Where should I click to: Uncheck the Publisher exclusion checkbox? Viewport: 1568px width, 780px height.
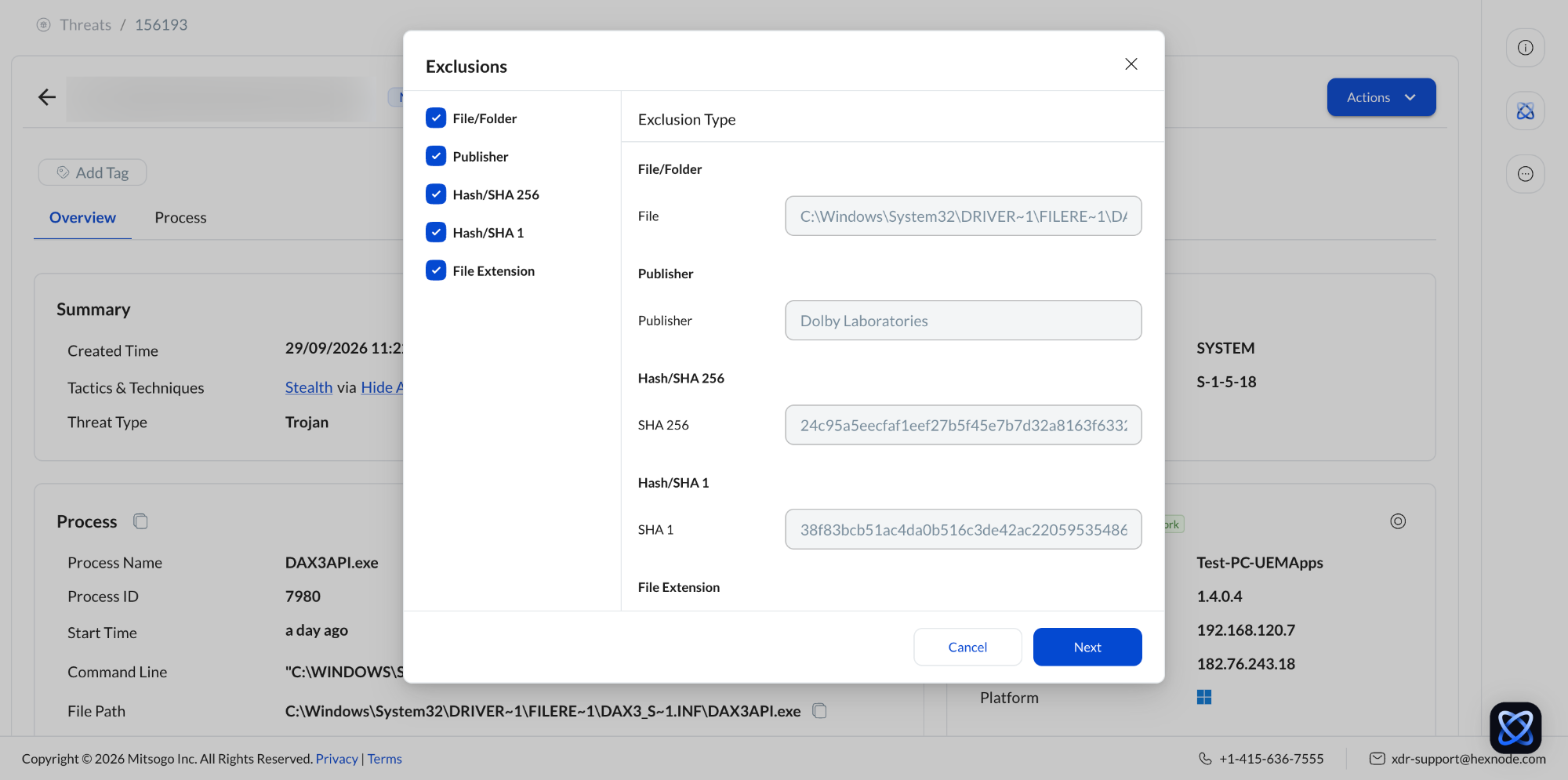(x=436, y=156)
